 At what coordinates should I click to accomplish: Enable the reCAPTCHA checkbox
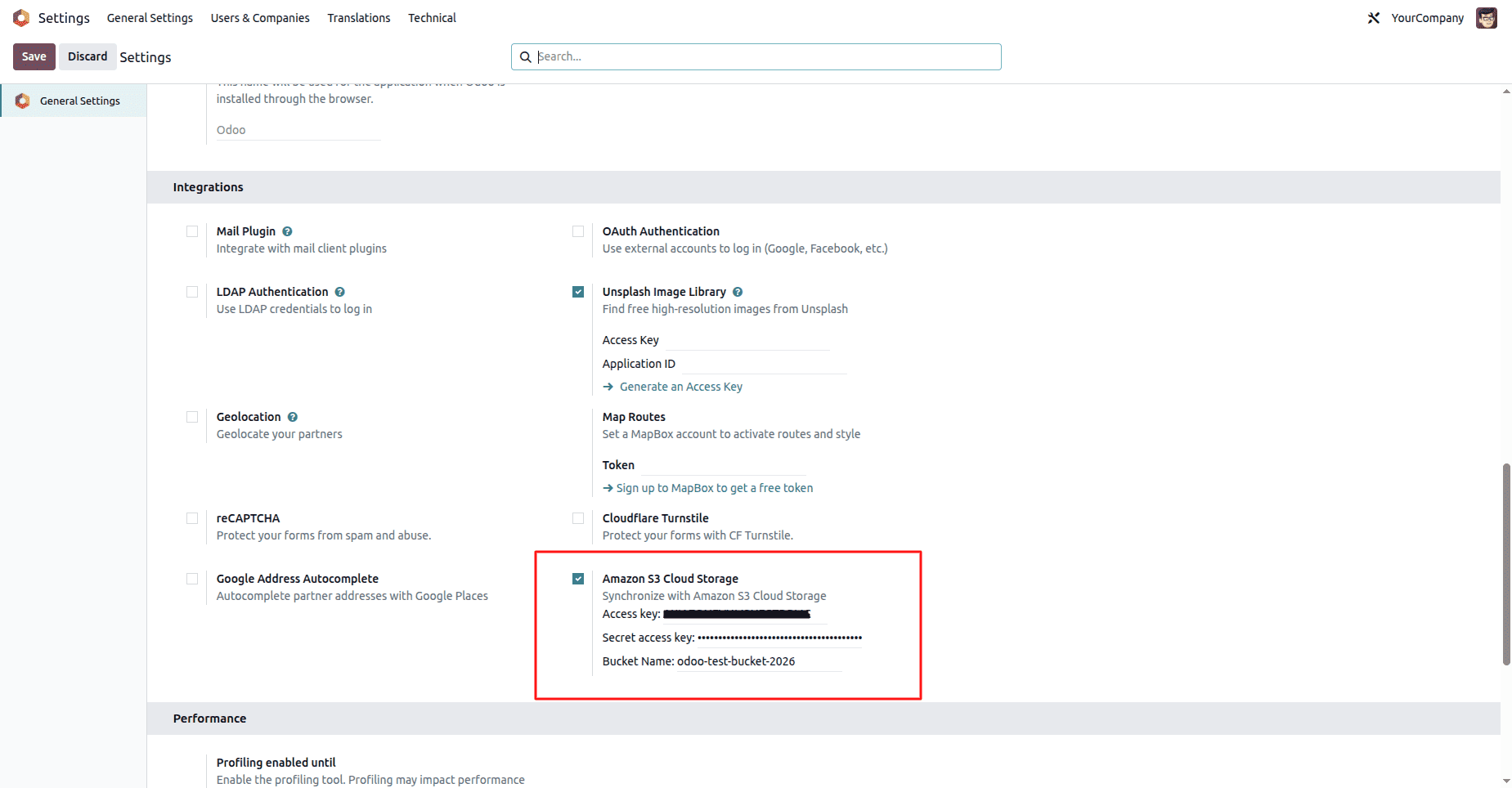pos(192,518)
